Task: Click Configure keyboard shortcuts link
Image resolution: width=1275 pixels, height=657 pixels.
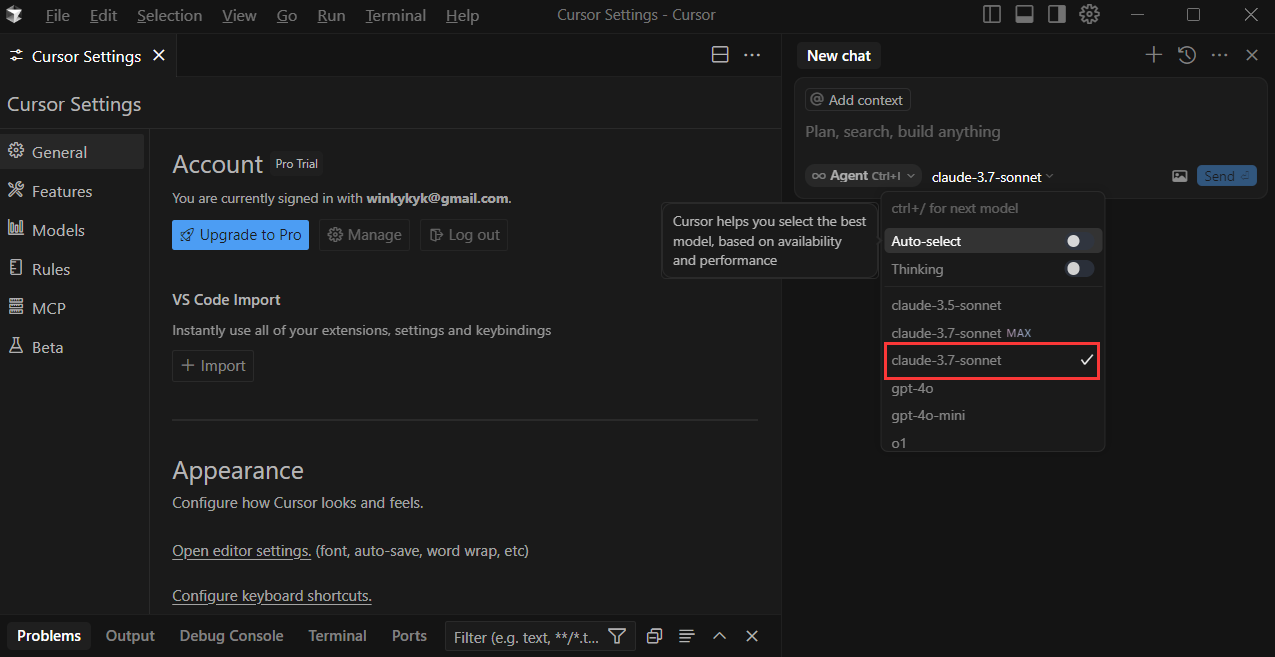Action: pyautogui.click(x=272, y=596)
